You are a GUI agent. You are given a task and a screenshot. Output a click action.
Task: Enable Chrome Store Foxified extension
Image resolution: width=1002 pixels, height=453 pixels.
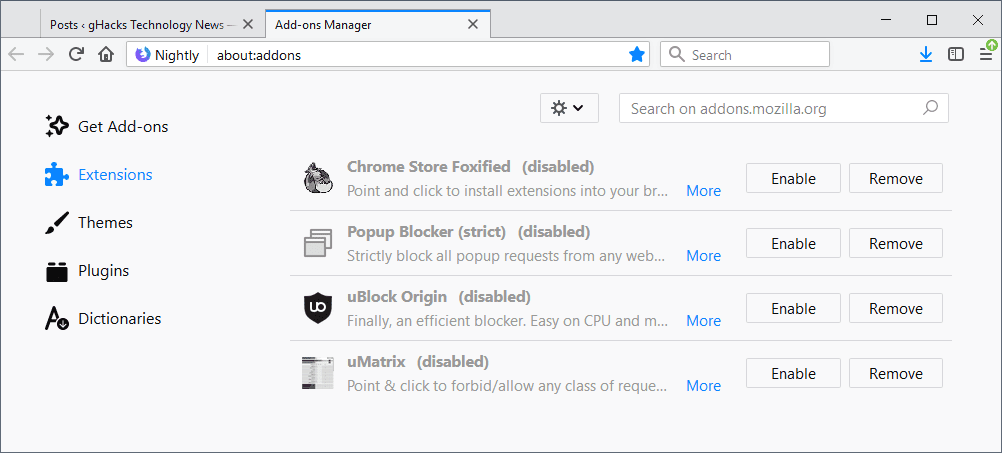(793, 178)
